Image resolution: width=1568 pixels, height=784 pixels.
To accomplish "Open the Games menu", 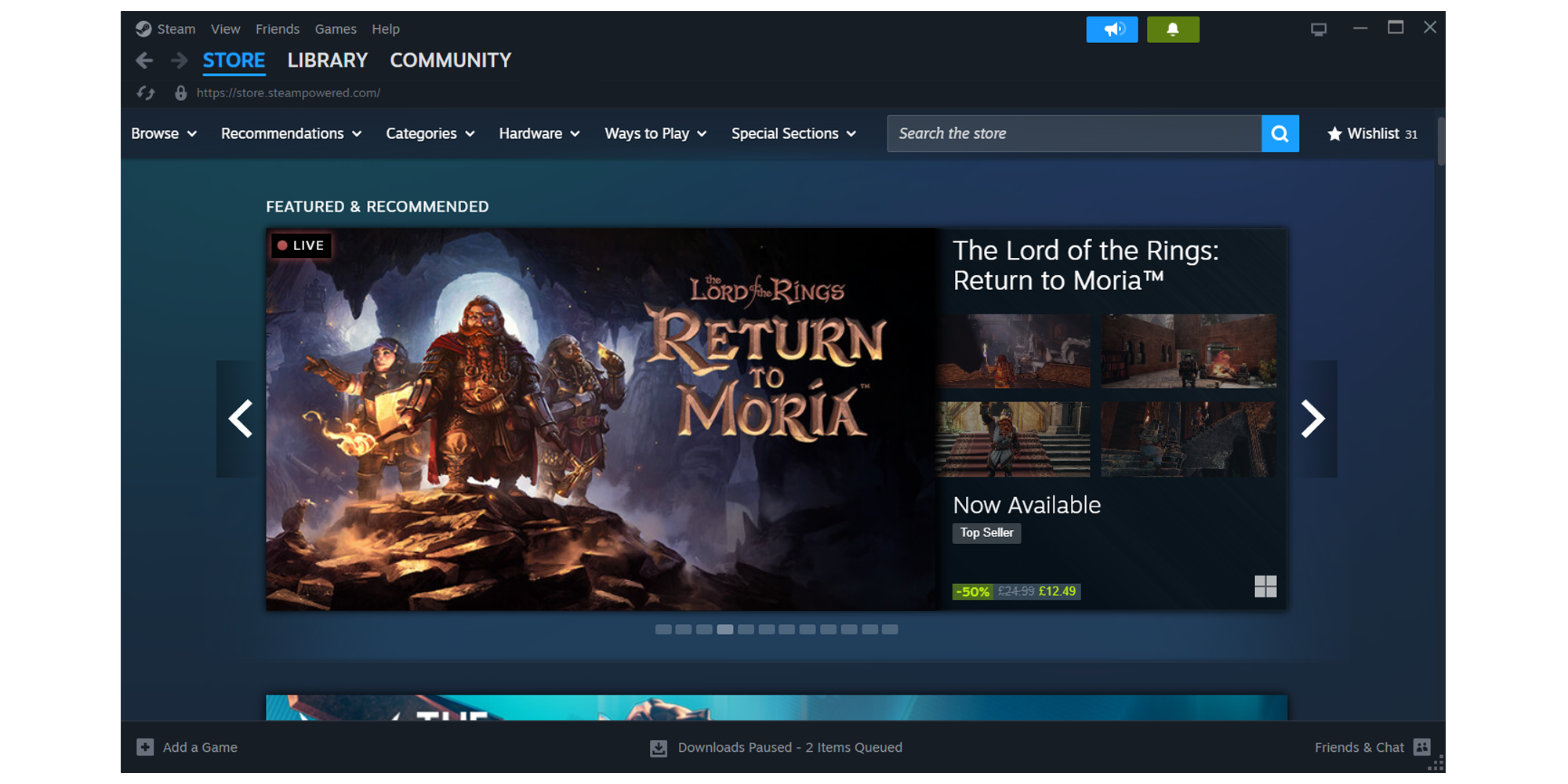I will click(x=336, y=29).
